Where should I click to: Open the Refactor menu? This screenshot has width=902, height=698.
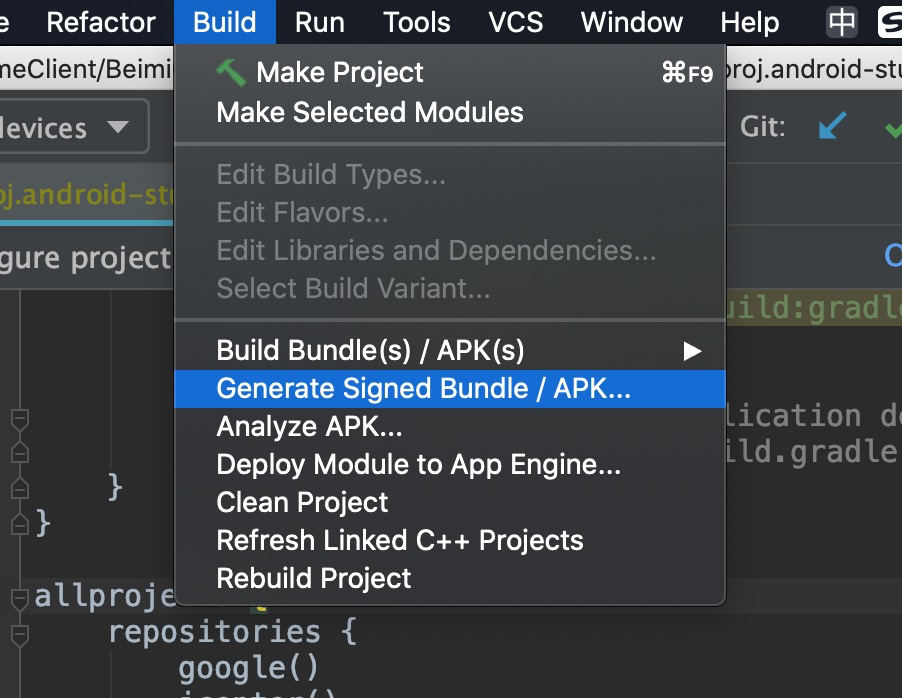(x=101, y=22)
